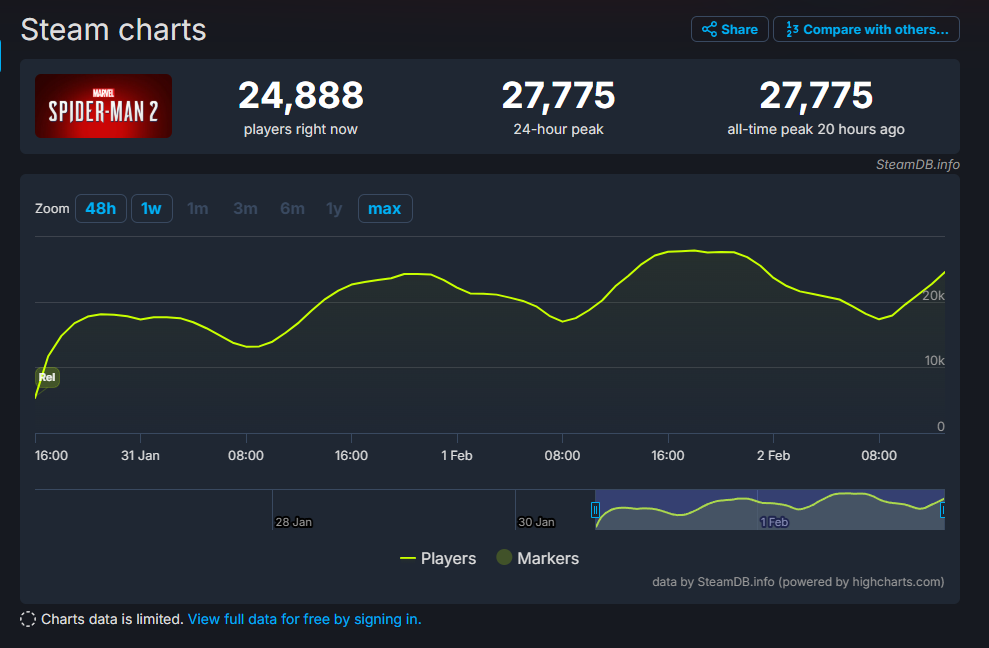
Task: Click the dashed circle icon beside 'Charts data is limited'
Action: [x=28, y=619]
